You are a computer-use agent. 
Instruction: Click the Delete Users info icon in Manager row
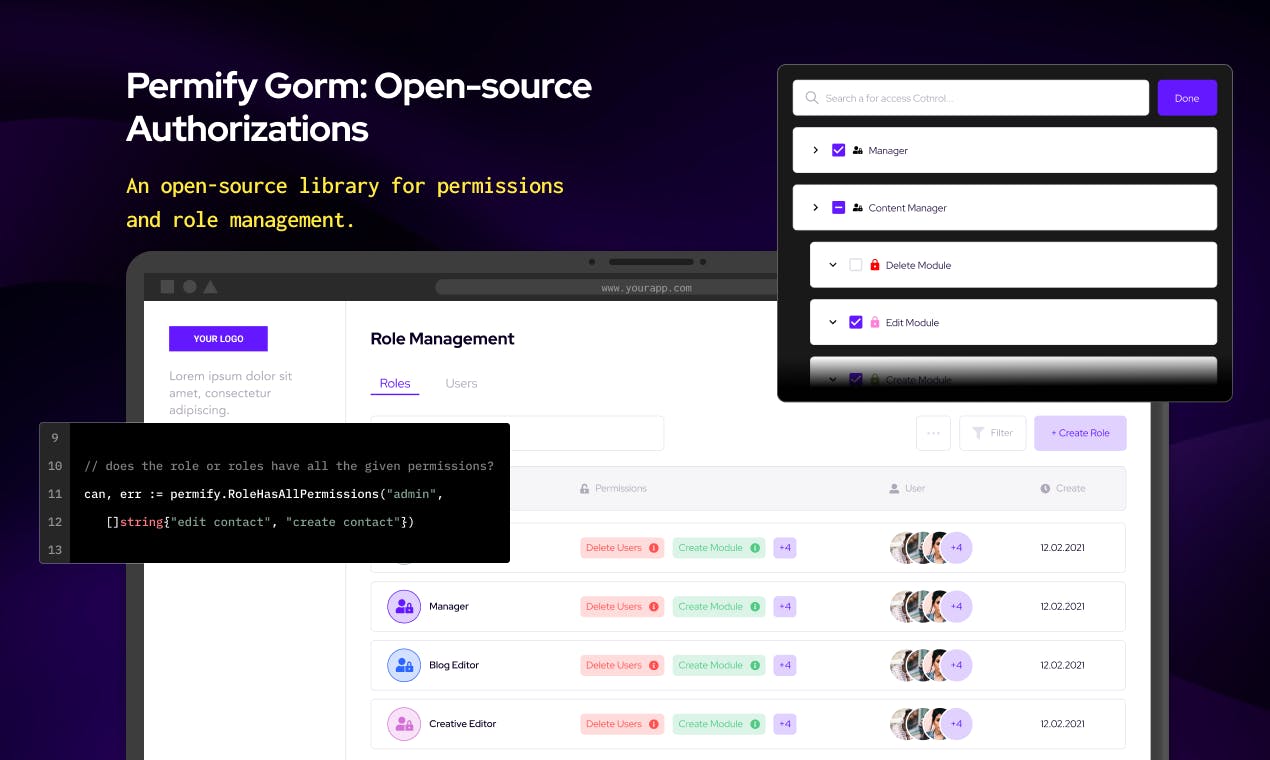(654, 606)
